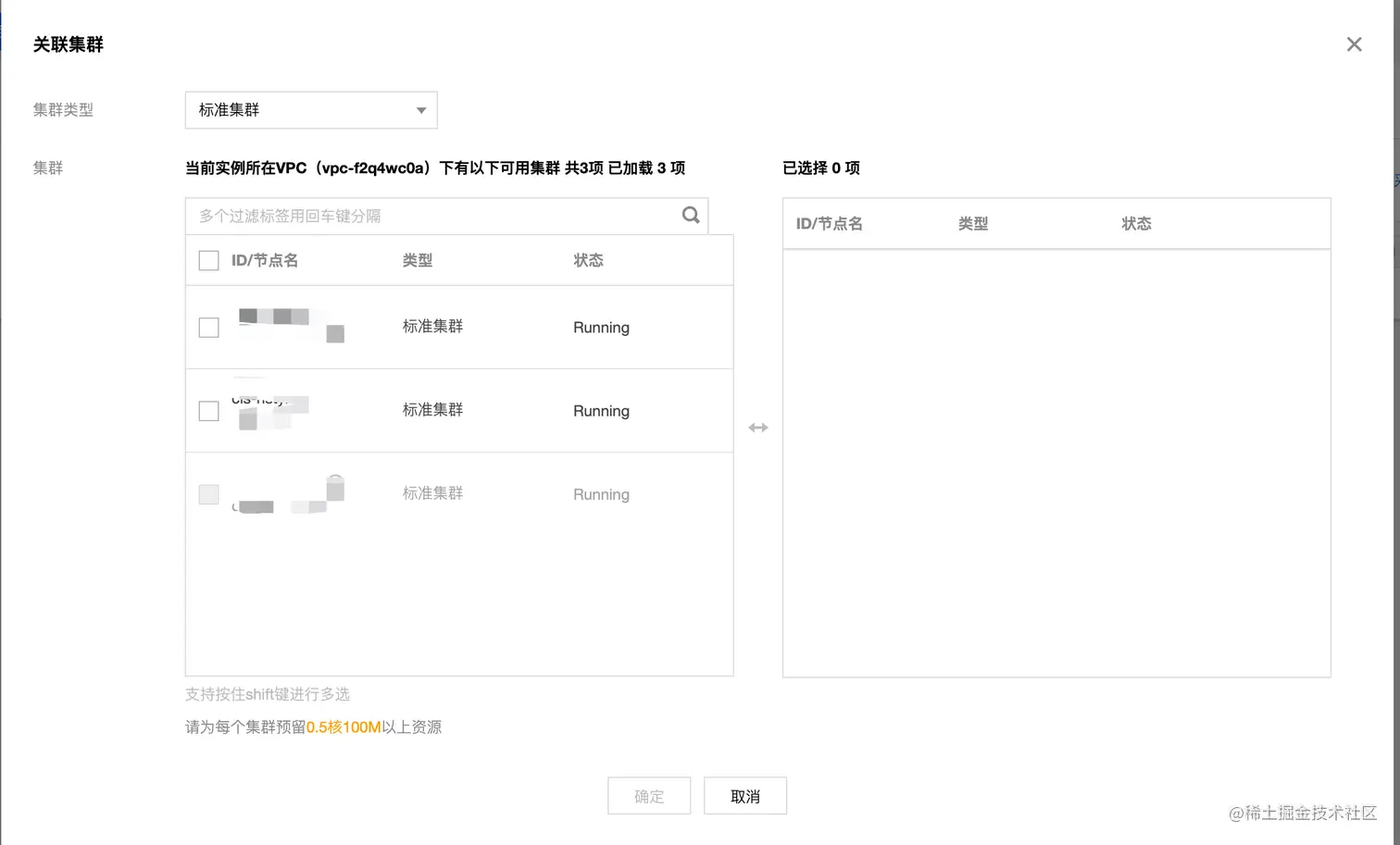The width and height of the screenshot is (1400, 845).
Task: Click the 支持按住shift键进行多选 hint
Action: click(x=268, y=694)
